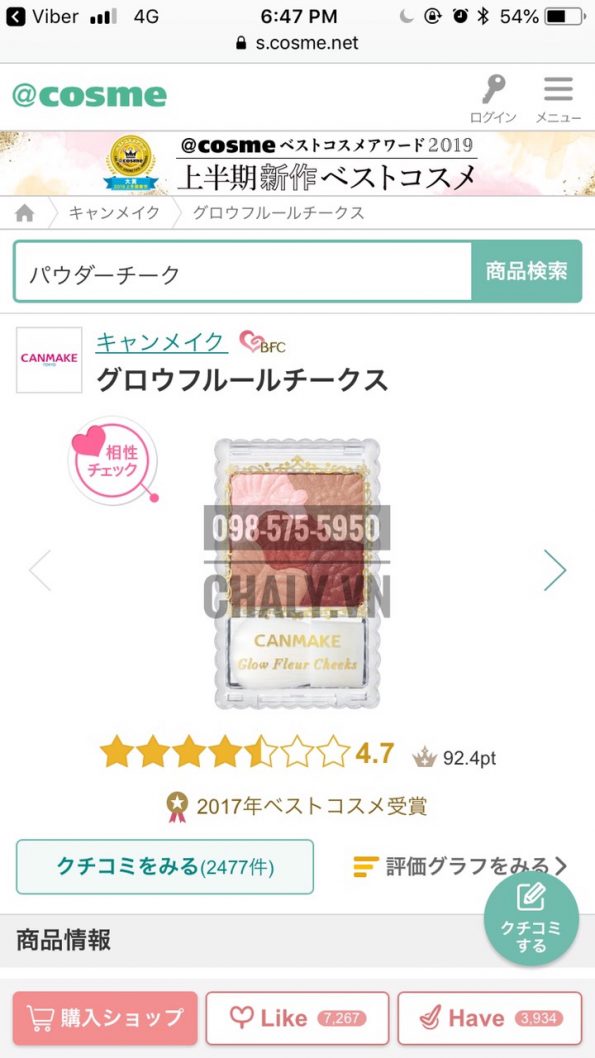The height and width of the screenshot is (1058, 595).
Task: Show previous product image with left arrow
Action: pos(40,570)
